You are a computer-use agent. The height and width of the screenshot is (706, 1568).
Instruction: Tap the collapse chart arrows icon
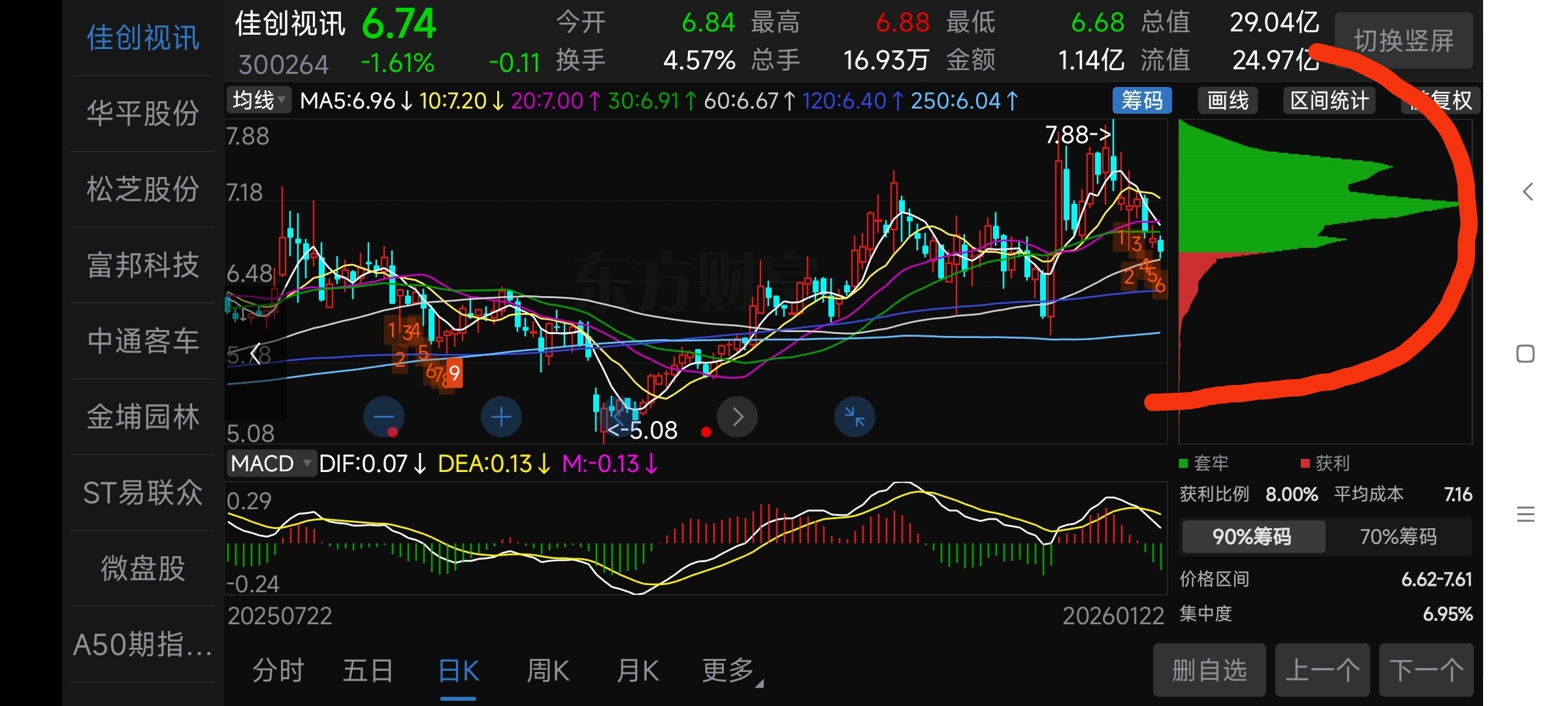(854, 417)
